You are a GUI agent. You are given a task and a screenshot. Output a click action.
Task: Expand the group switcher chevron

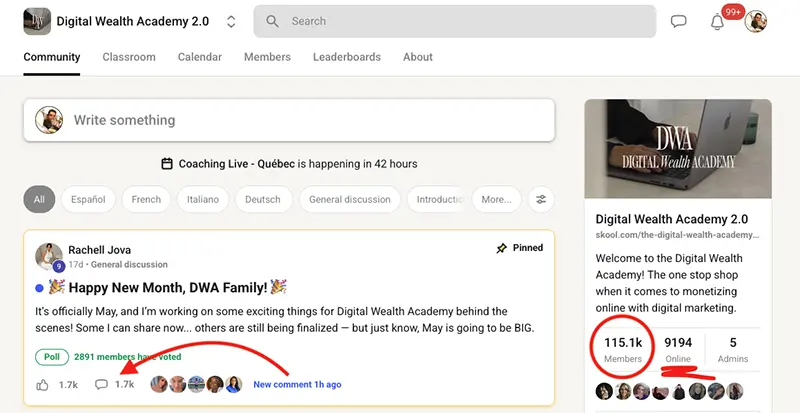pos(231,21)
